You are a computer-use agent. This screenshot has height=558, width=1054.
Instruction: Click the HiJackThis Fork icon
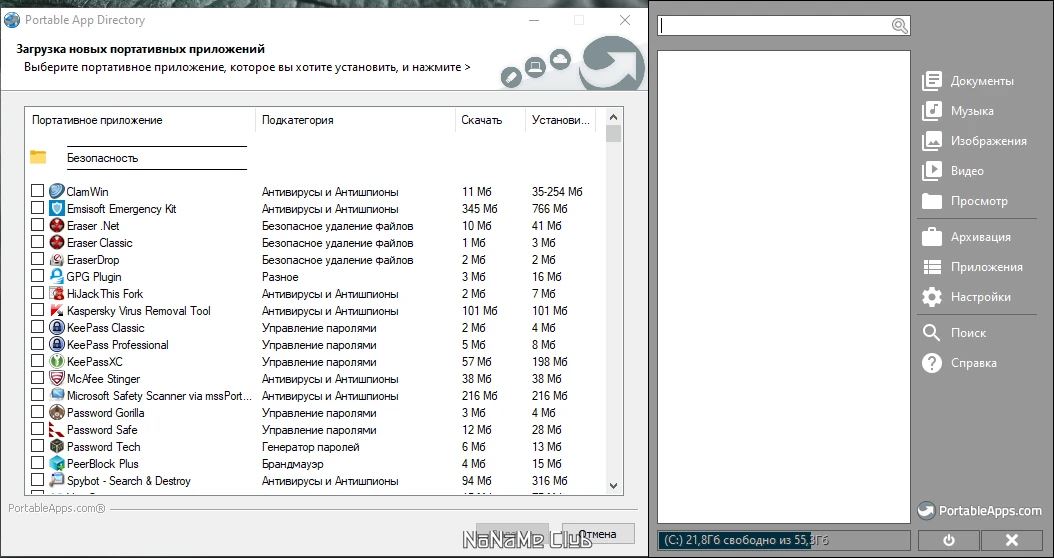click(x=56, y=294)
